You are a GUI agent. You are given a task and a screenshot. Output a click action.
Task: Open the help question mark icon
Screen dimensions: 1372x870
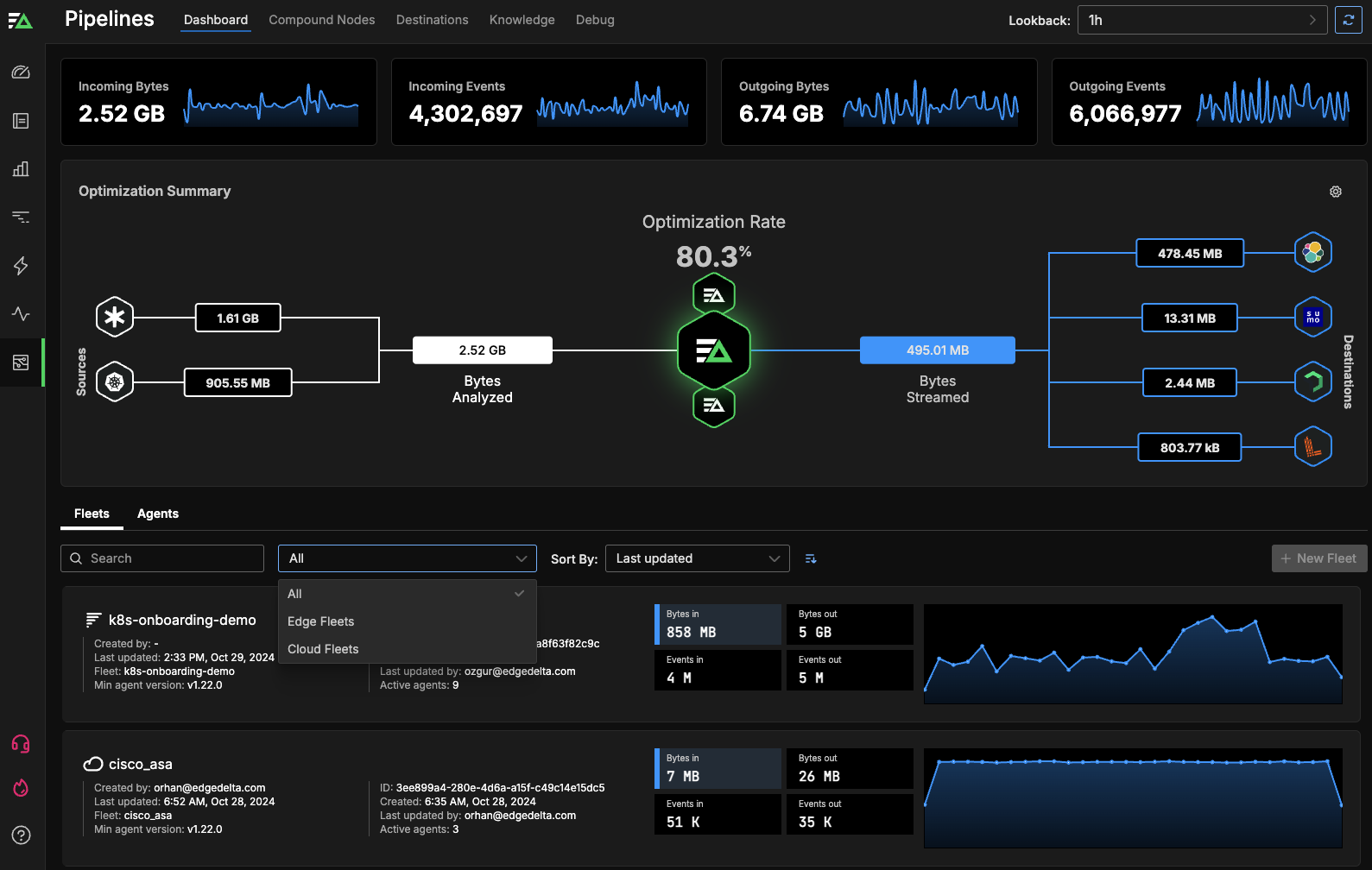pos(21,835)
